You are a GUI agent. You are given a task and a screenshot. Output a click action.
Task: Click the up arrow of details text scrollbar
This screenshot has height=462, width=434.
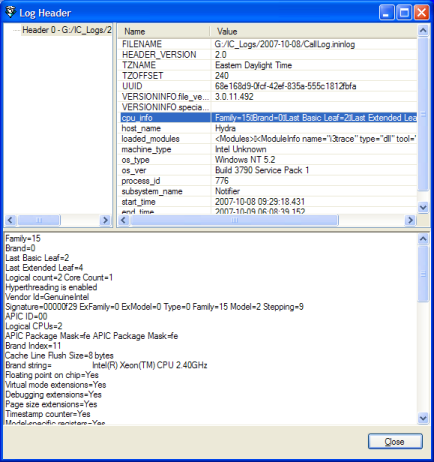(x=423, y=239)
